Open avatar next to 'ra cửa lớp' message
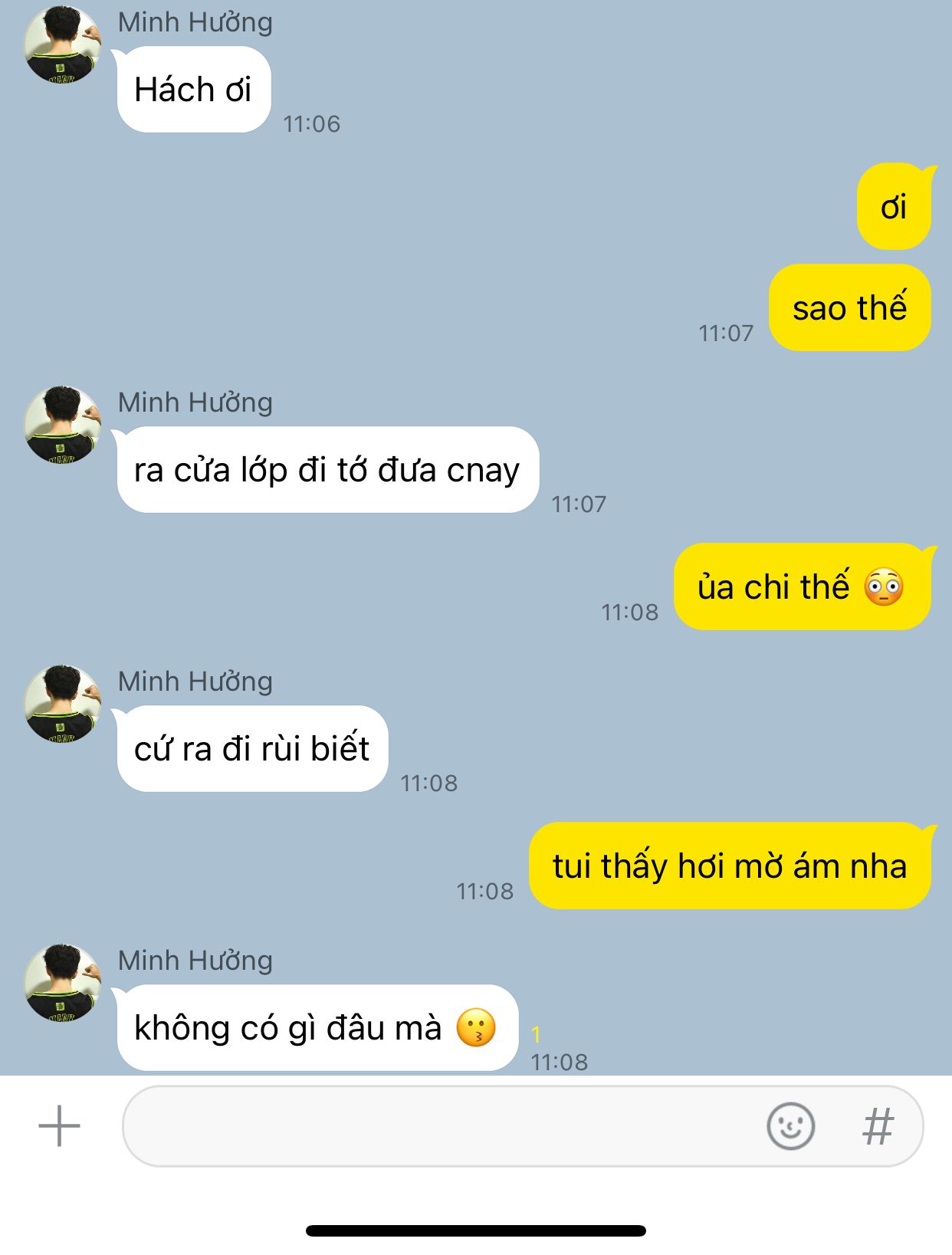 62,425
